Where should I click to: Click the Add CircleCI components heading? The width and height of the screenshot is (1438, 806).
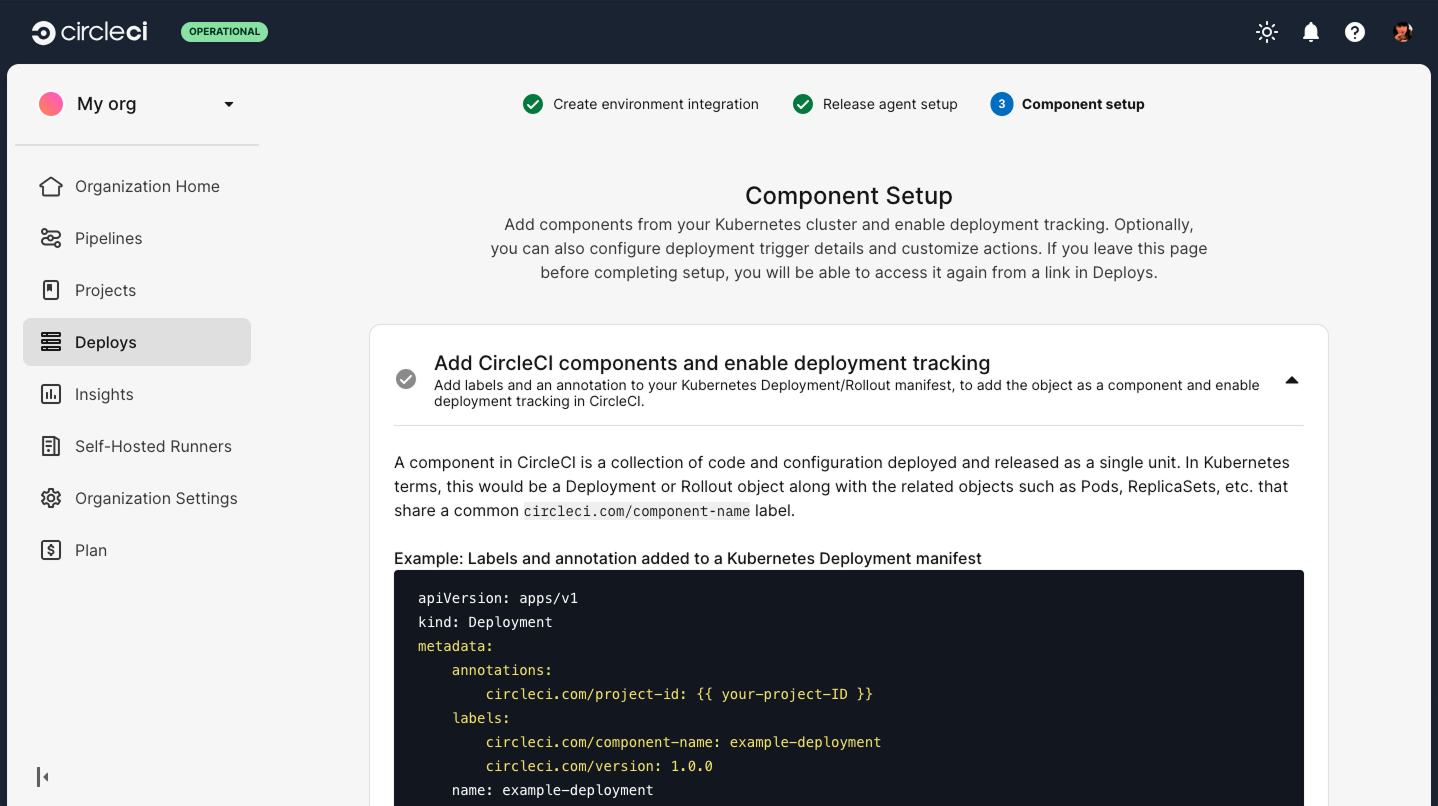pos(712,363)
